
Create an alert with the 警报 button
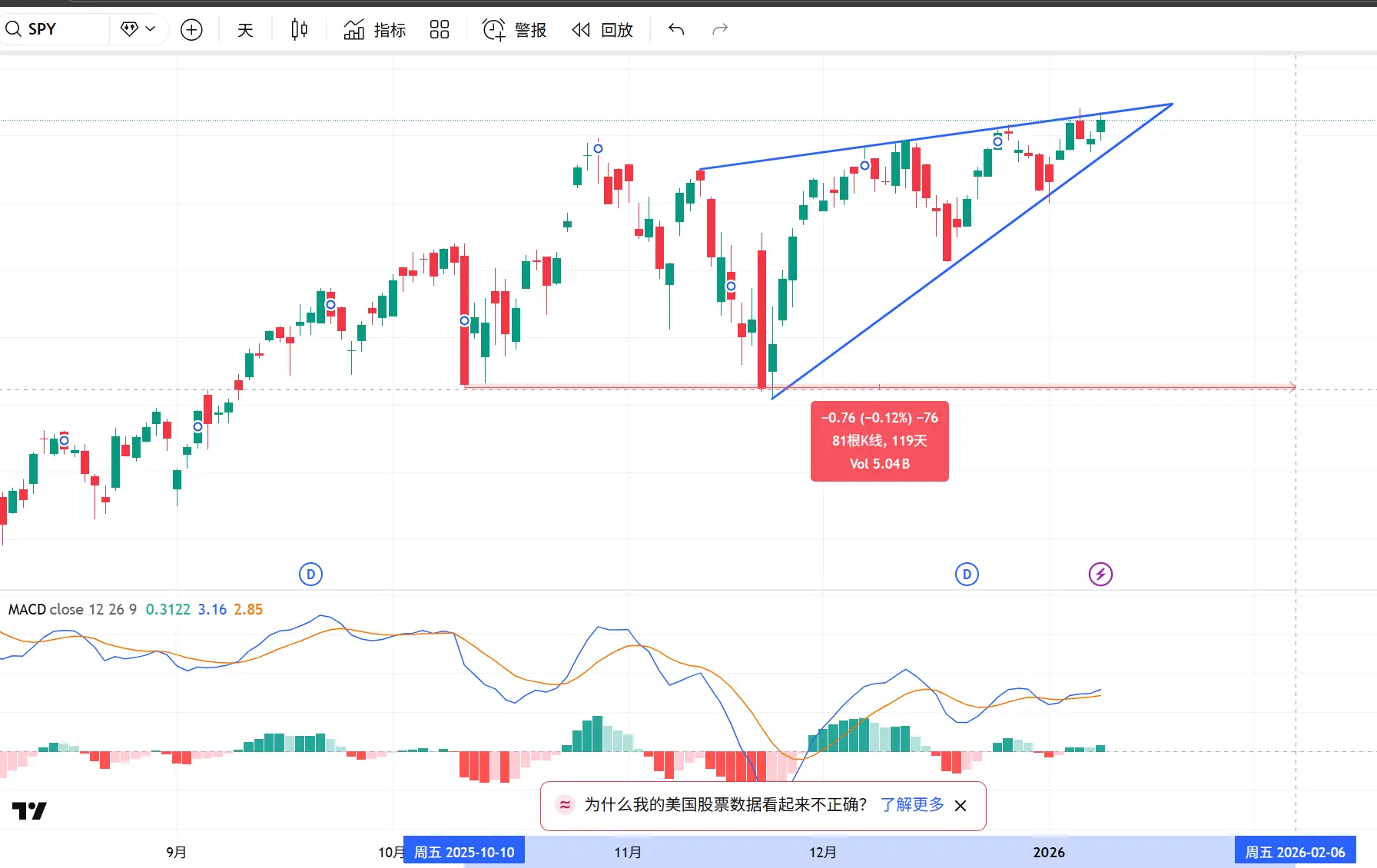point(514,30)
